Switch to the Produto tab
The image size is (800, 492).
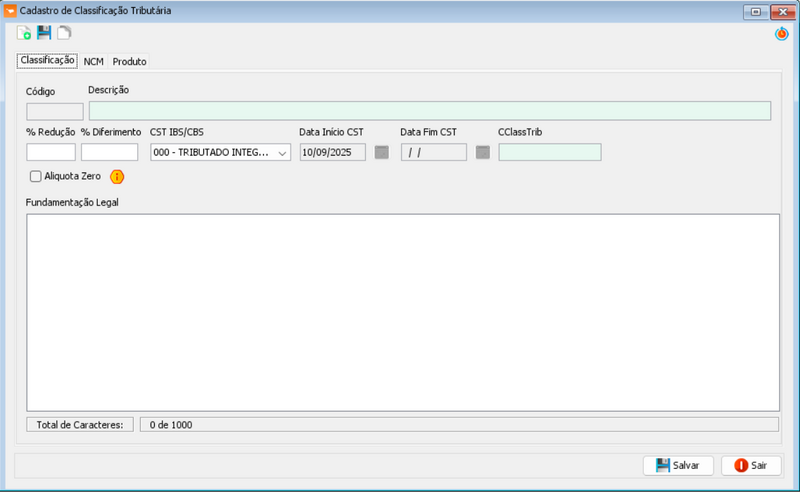tap(130, 62)
